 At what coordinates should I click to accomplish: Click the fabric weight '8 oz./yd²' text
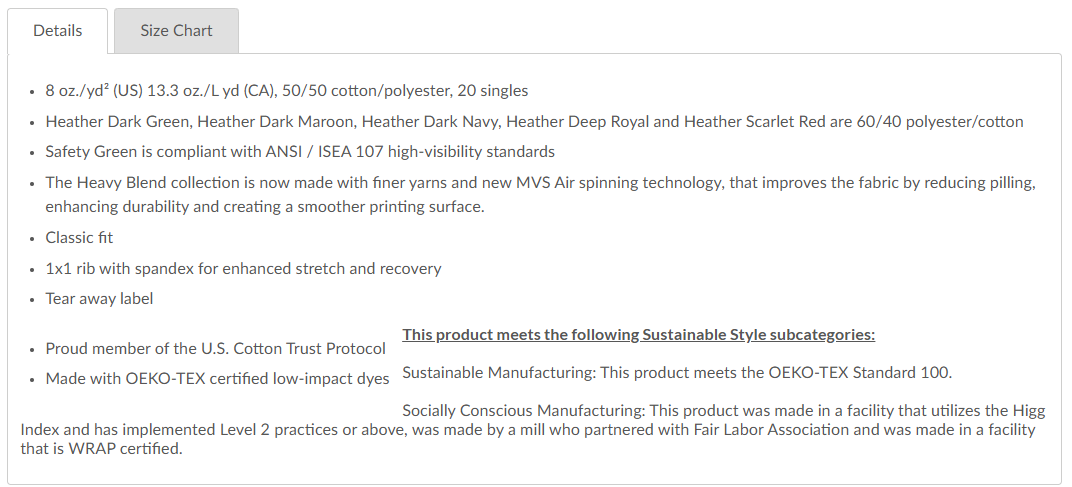click(76, 91)
